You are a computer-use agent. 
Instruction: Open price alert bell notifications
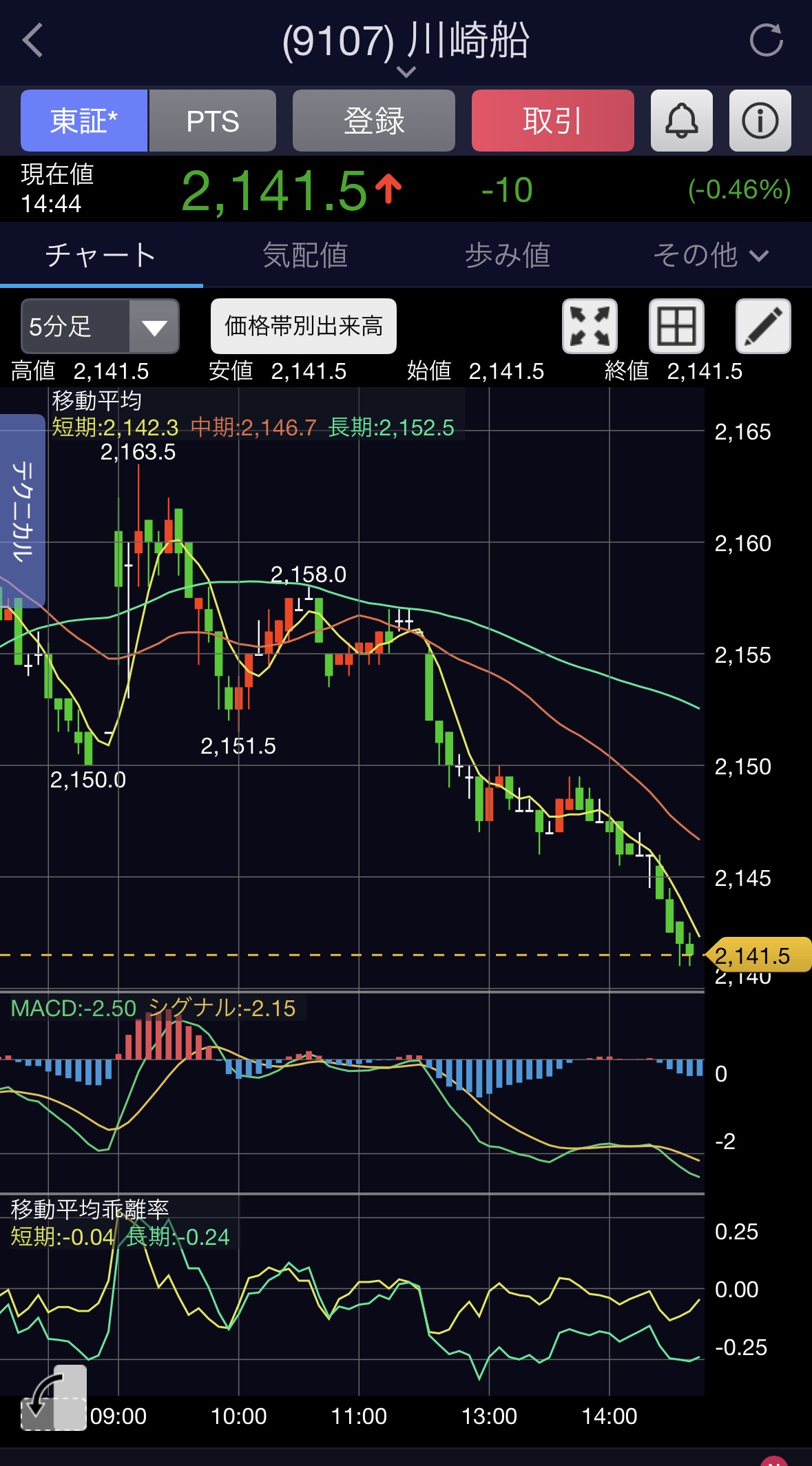[x=681, y=121]
